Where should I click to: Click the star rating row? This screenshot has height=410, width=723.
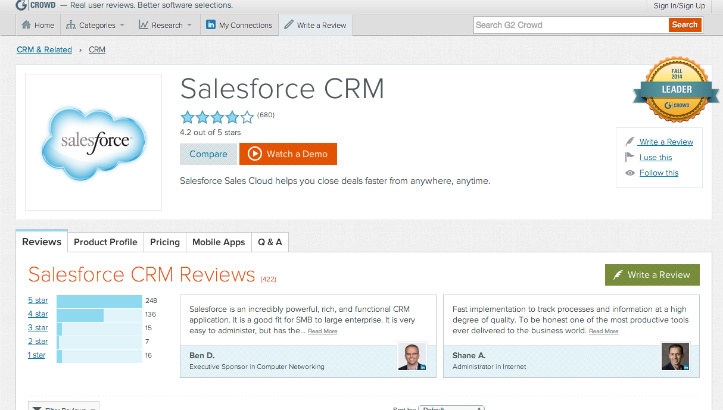pyautogui.click(x=217, y=117)
